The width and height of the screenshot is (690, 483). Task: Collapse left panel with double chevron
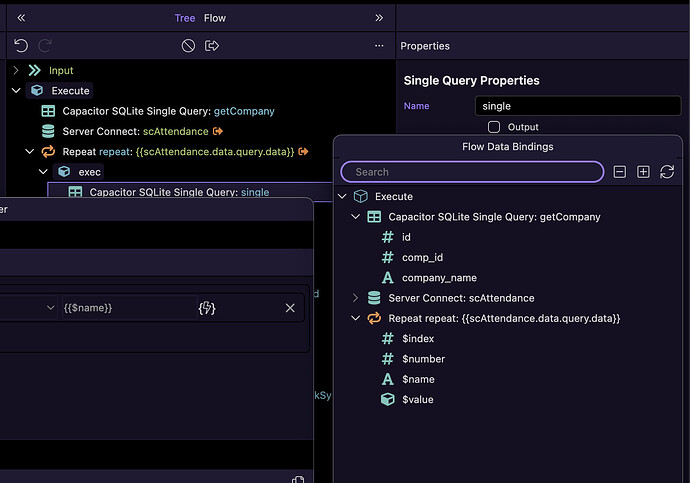pos(21,18)
